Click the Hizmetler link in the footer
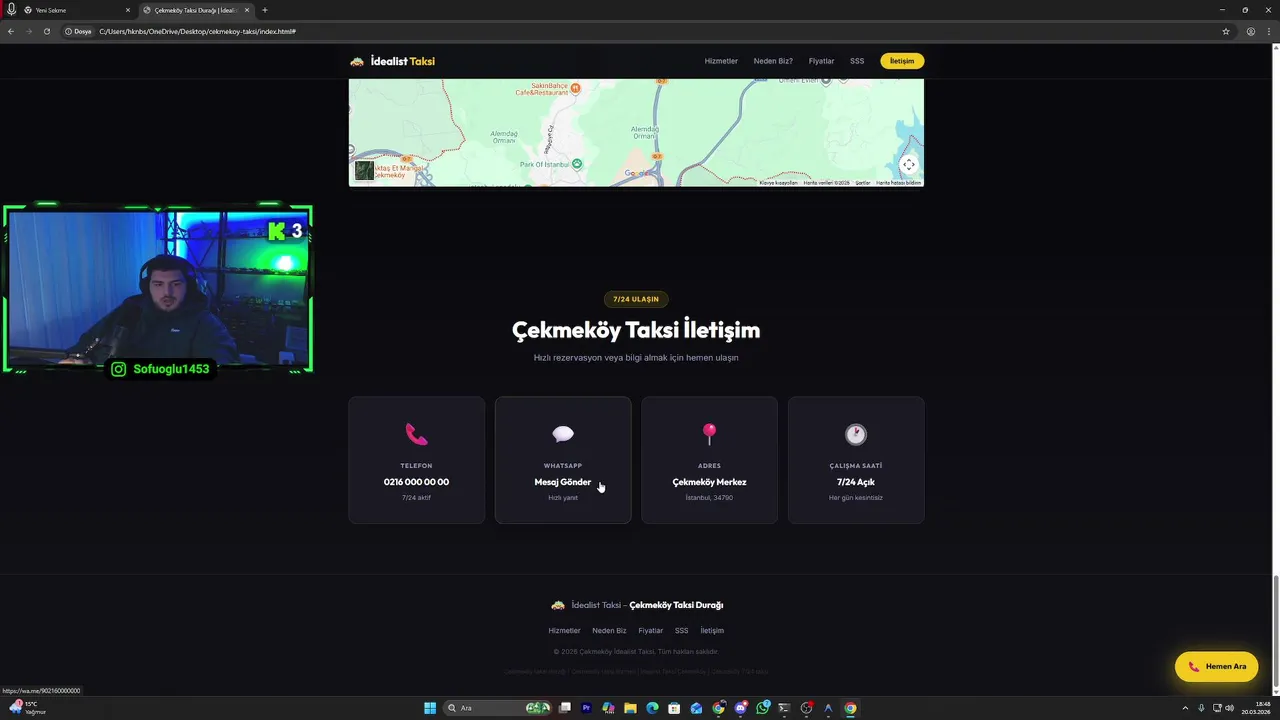 pos(564,631)
